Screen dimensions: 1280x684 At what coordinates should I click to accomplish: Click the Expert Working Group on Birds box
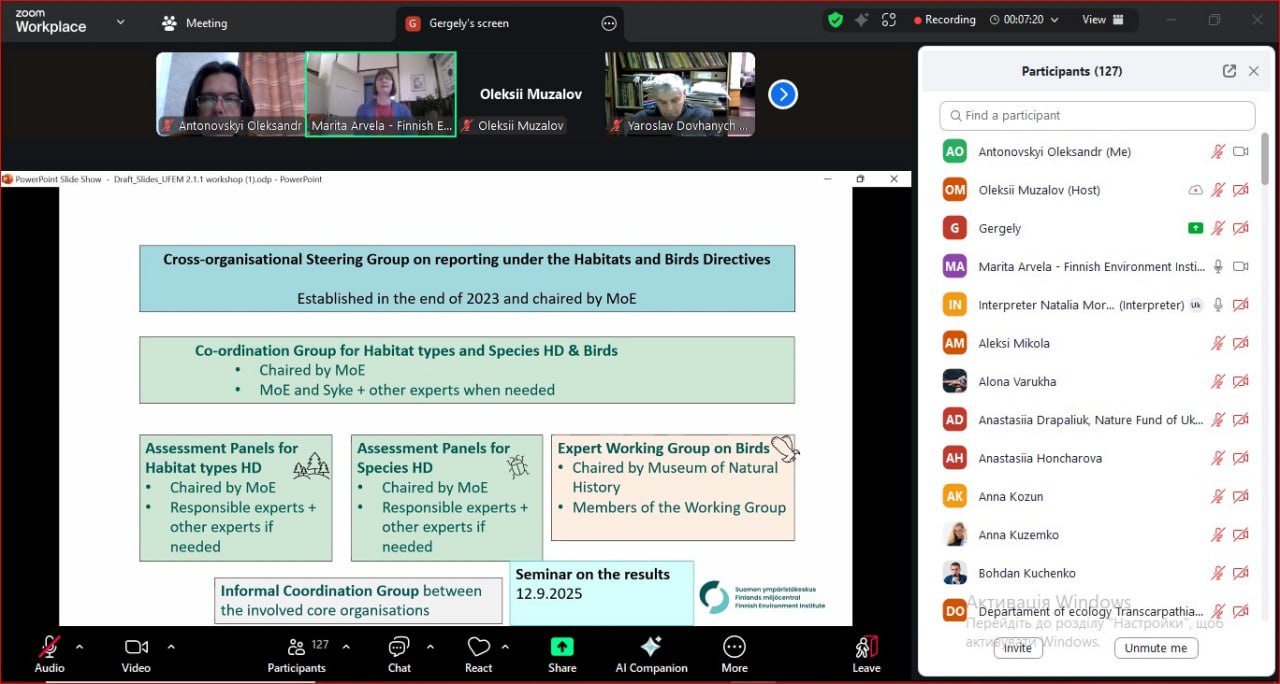coord(673,487)
